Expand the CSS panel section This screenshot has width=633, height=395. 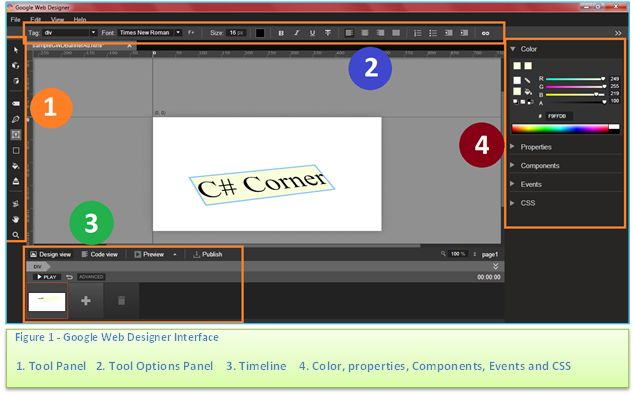pos(512,203)
